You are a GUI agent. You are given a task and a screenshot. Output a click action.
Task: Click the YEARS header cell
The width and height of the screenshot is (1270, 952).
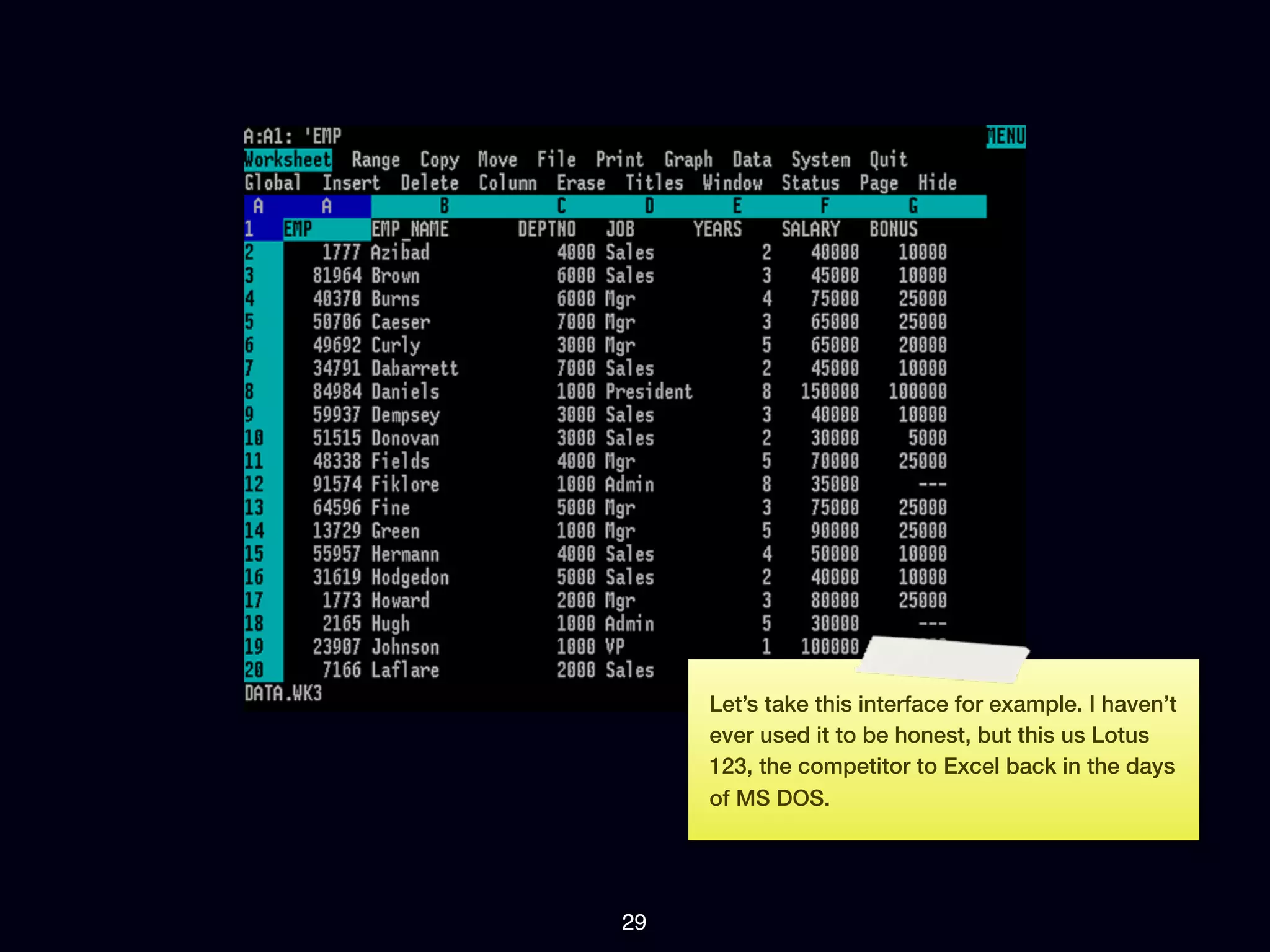pos(717,229)
